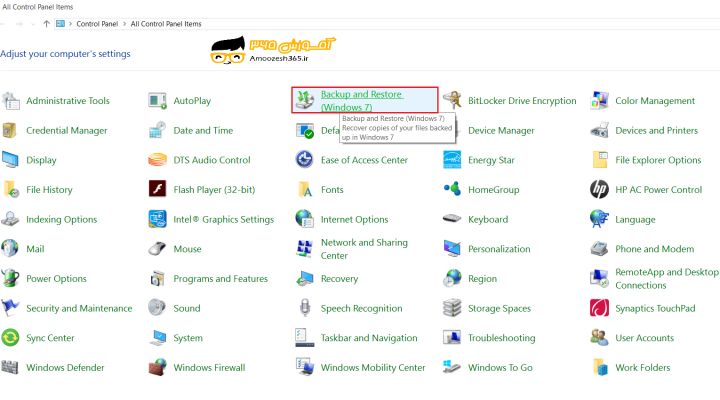Open Indexing Options link
720x400 pixels.
[62, 220]
